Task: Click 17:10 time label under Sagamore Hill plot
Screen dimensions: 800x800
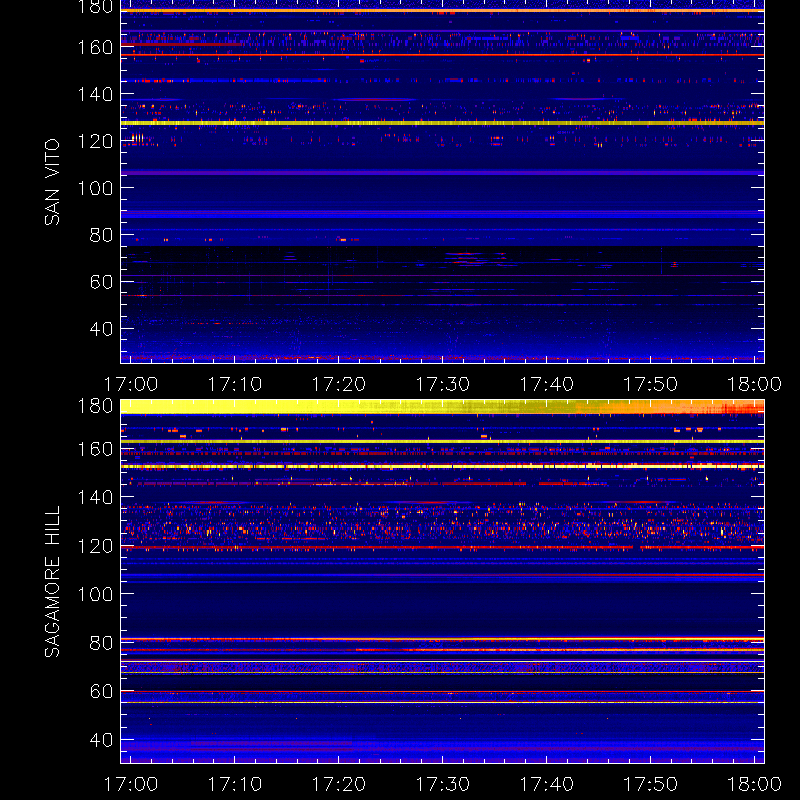Action: (235, 784)
